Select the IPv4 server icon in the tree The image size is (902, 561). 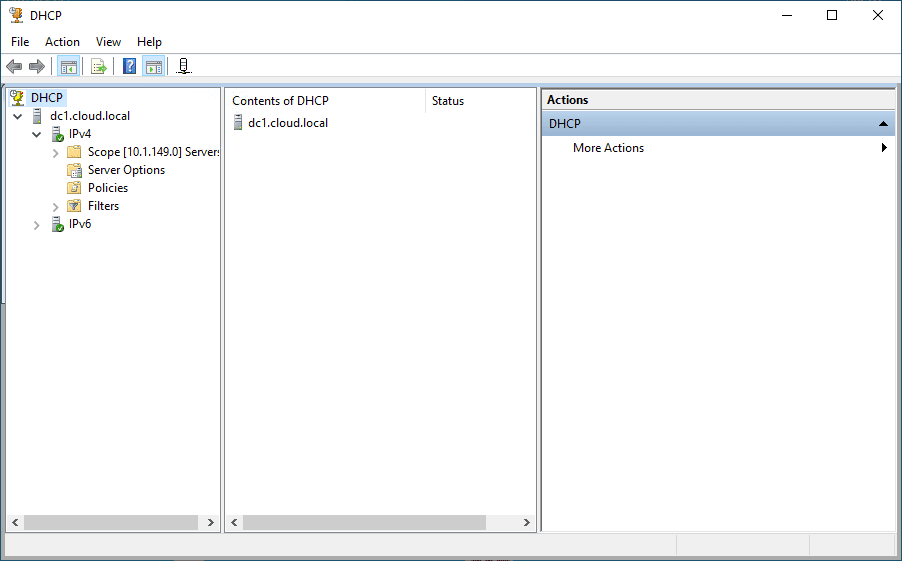(58, 134)
